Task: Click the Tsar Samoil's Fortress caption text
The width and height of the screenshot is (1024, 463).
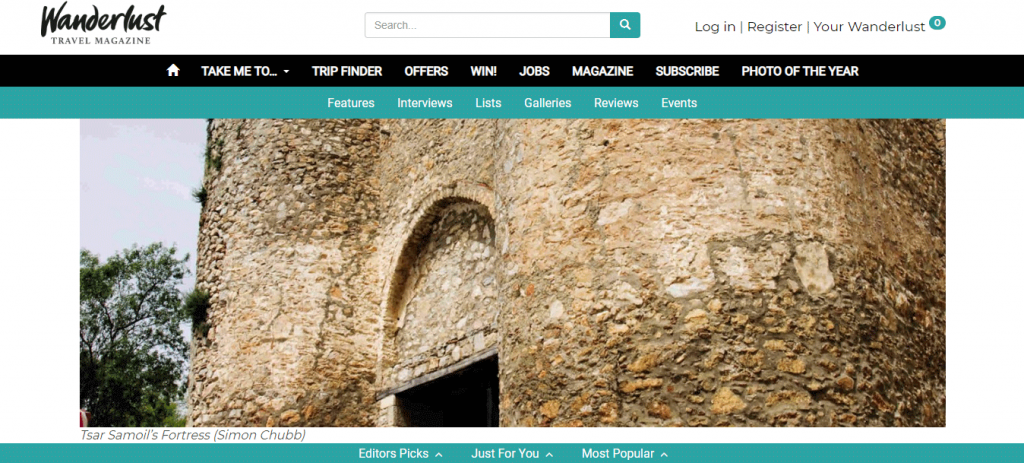Action: (x=193, y=435)
